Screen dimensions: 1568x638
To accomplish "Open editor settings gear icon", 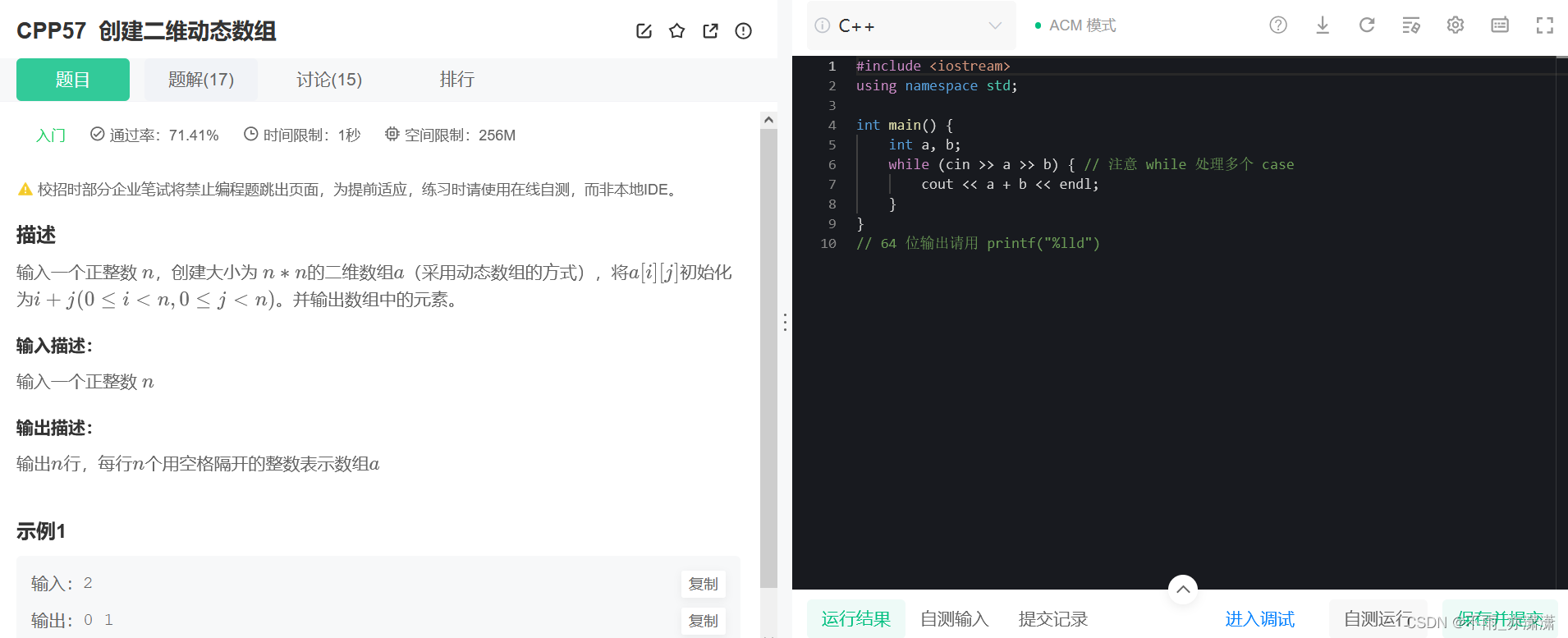I will (1456, 25).
